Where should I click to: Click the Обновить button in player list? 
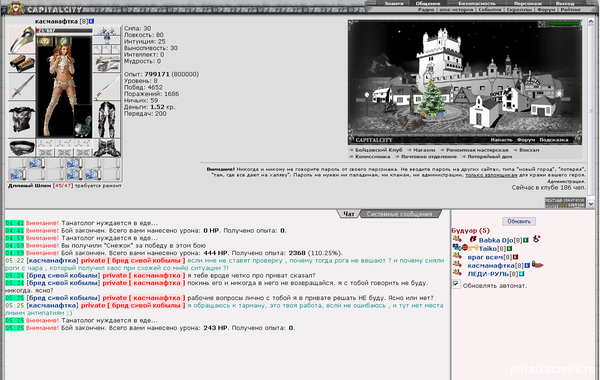[x=519, y=221]
